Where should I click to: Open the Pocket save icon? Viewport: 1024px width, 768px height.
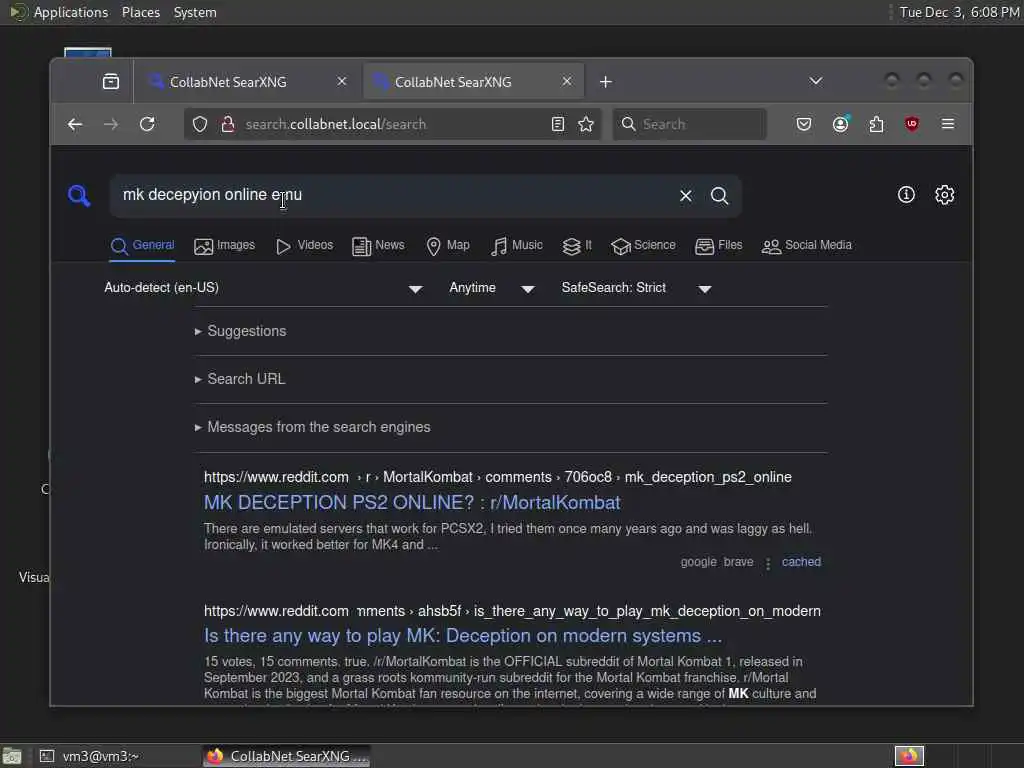tap(804, 124)
